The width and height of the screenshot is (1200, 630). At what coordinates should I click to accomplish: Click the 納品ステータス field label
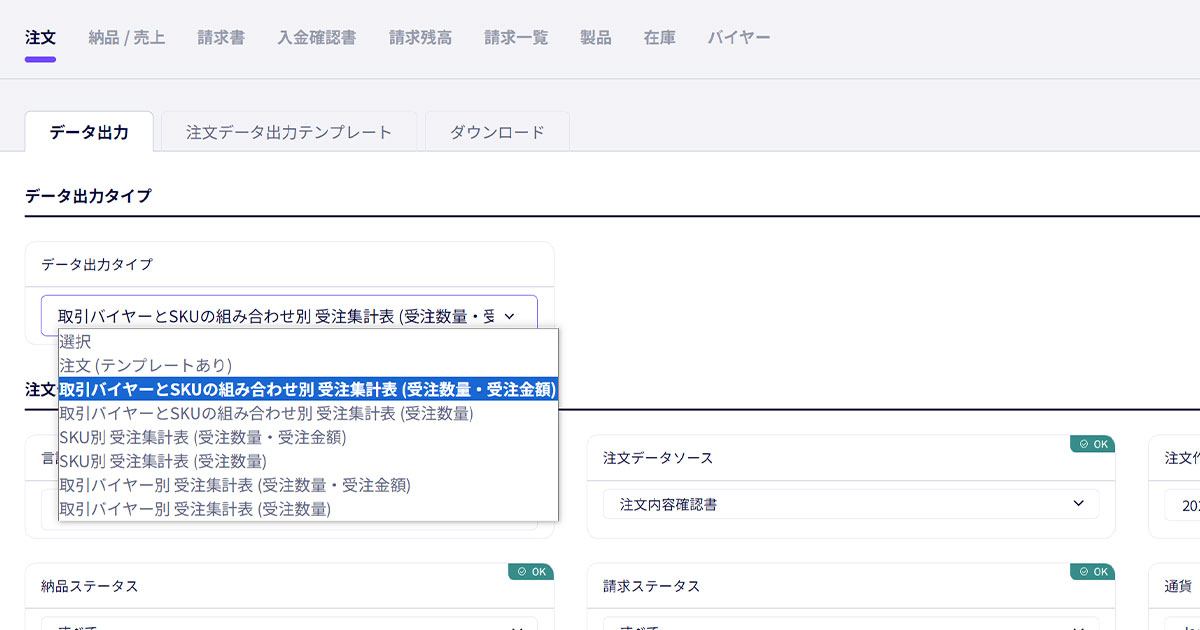click(x=90, y=586)
